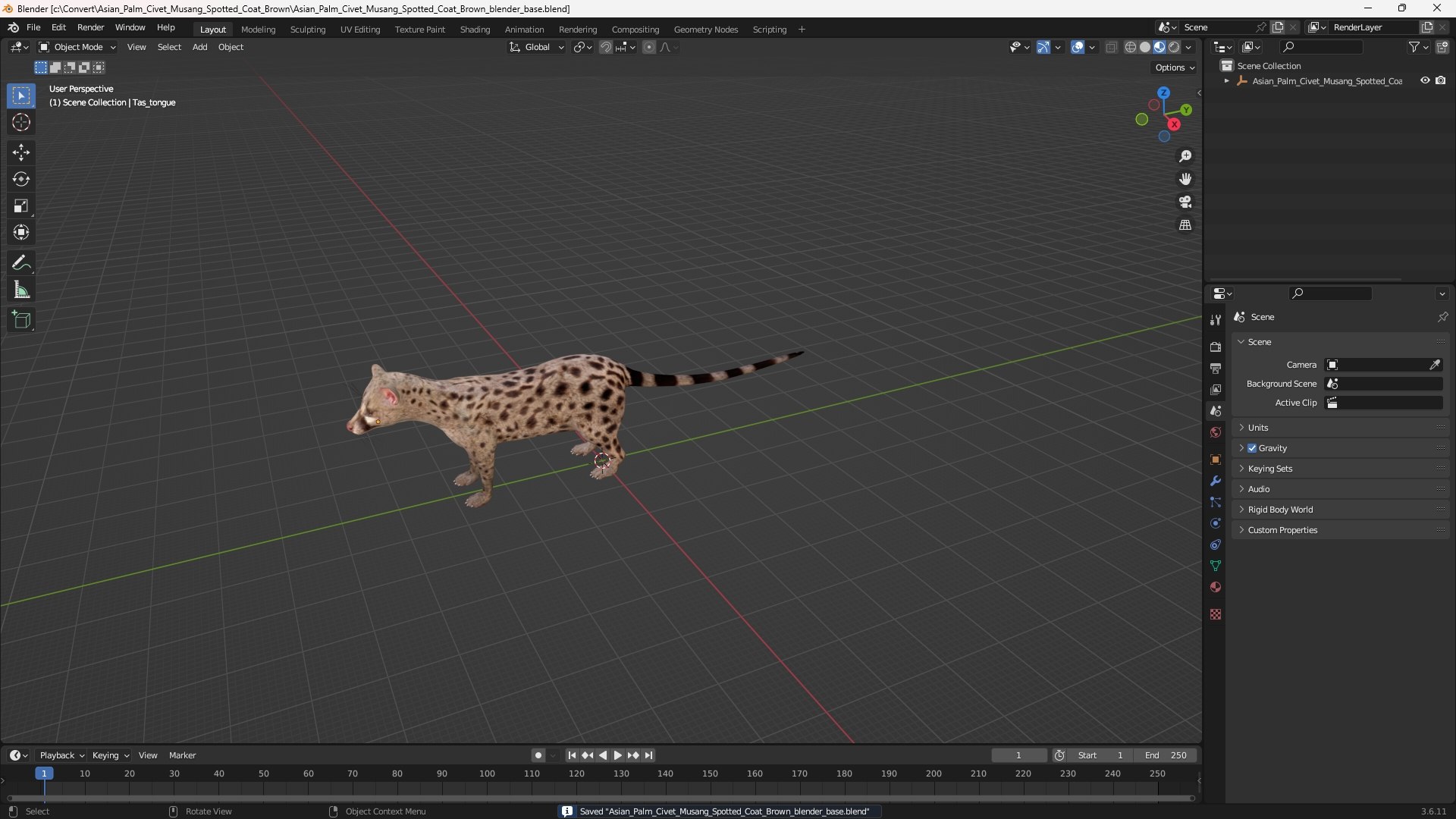Image resolution: width=1456 pixels, height=819 pixels.
Task: Activate the Rotate tool
Action: 21,179
